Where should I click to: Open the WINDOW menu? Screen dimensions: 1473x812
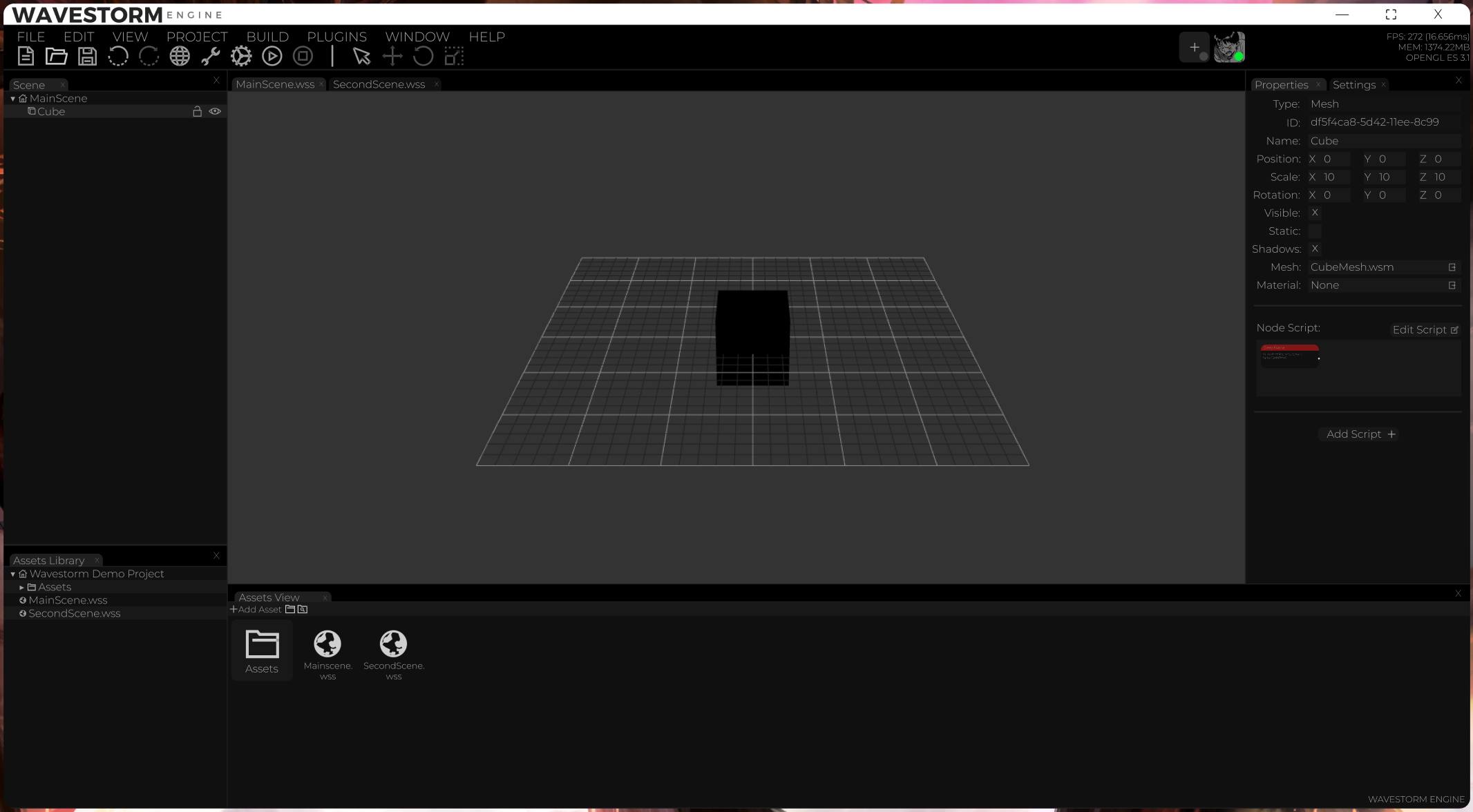[x=417, y=37]
